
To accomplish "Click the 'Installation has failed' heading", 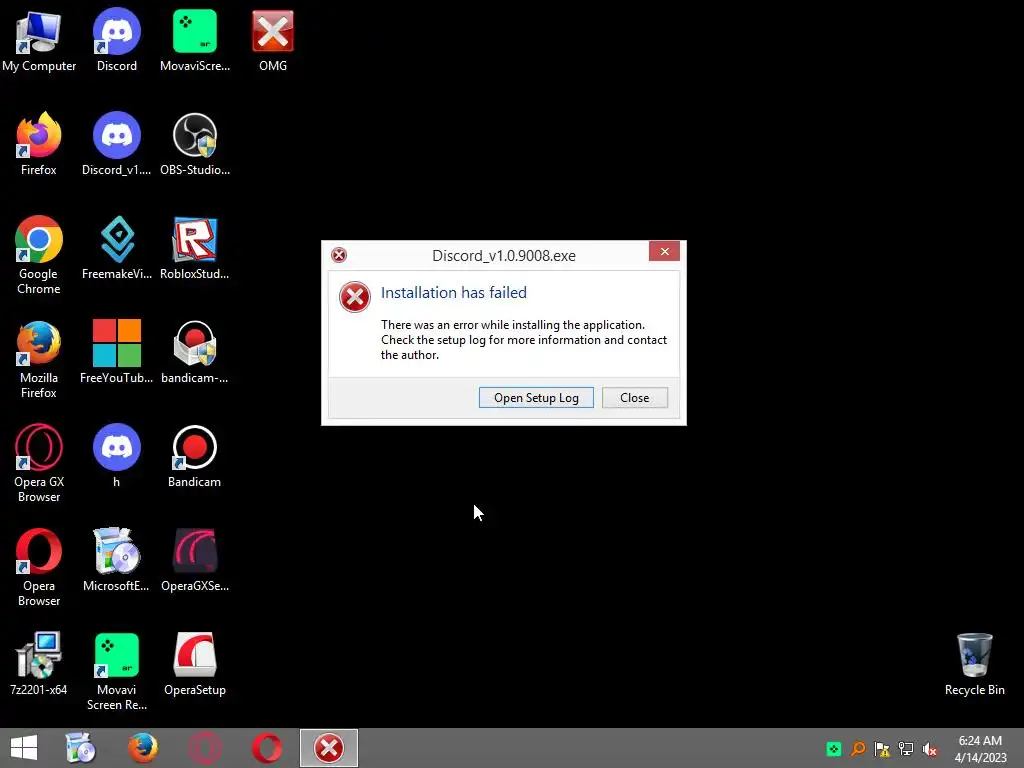I will click(x=453, y=293).
